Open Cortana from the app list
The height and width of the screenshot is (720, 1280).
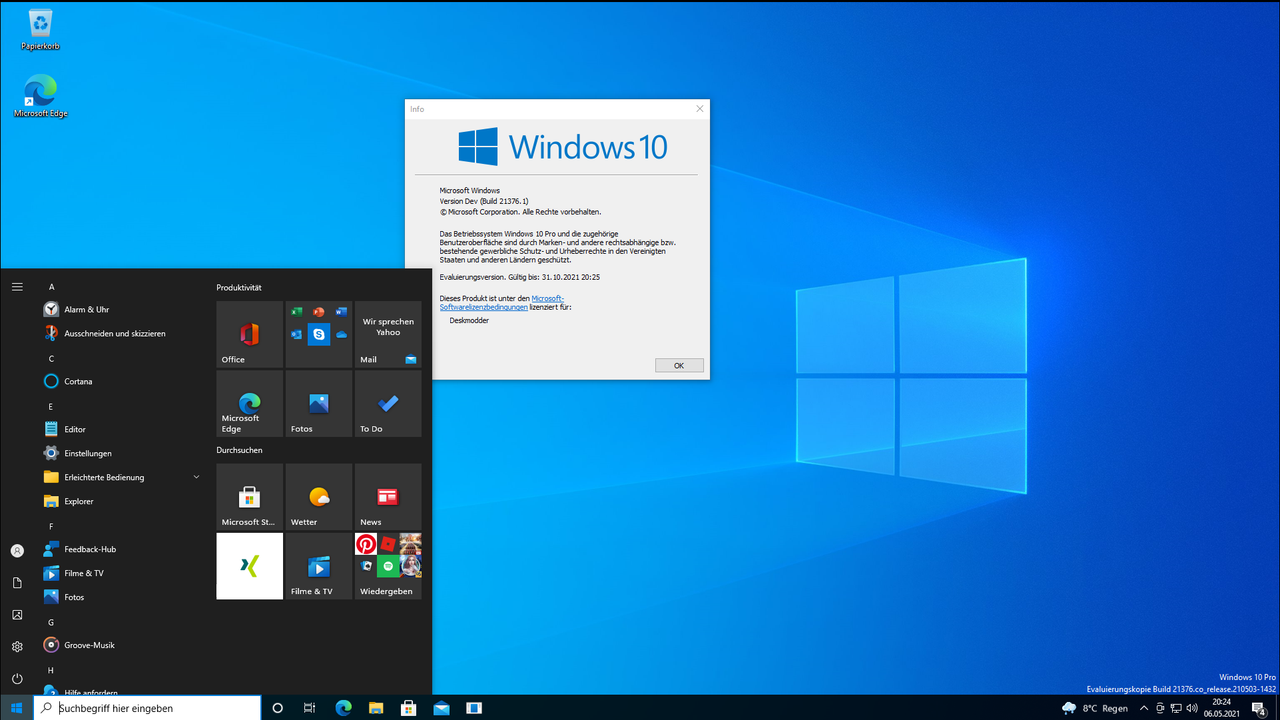tap(120, 381)
